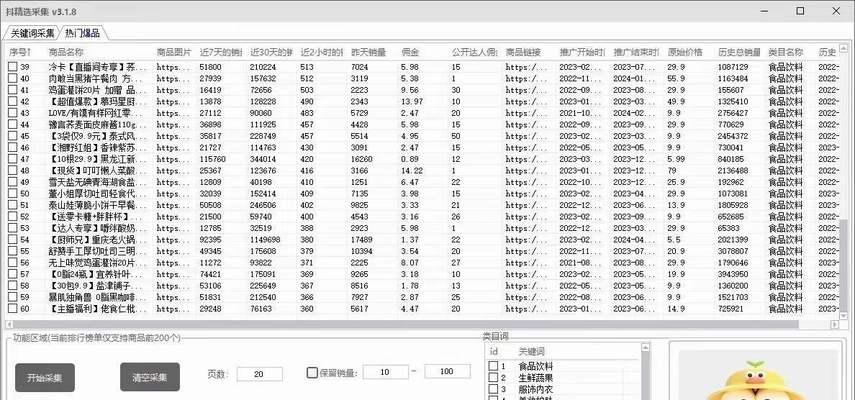Maximize the 抖精选采集 window
The height and width of the screenshot is (400, 855).
pos(800,11)
